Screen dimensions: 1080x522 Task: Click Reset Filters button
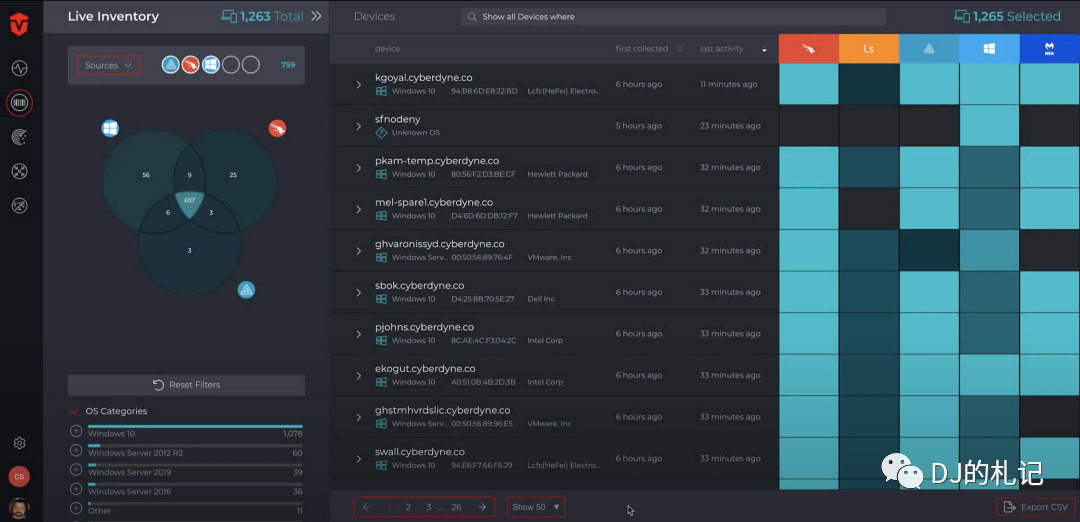pos(186,385)
